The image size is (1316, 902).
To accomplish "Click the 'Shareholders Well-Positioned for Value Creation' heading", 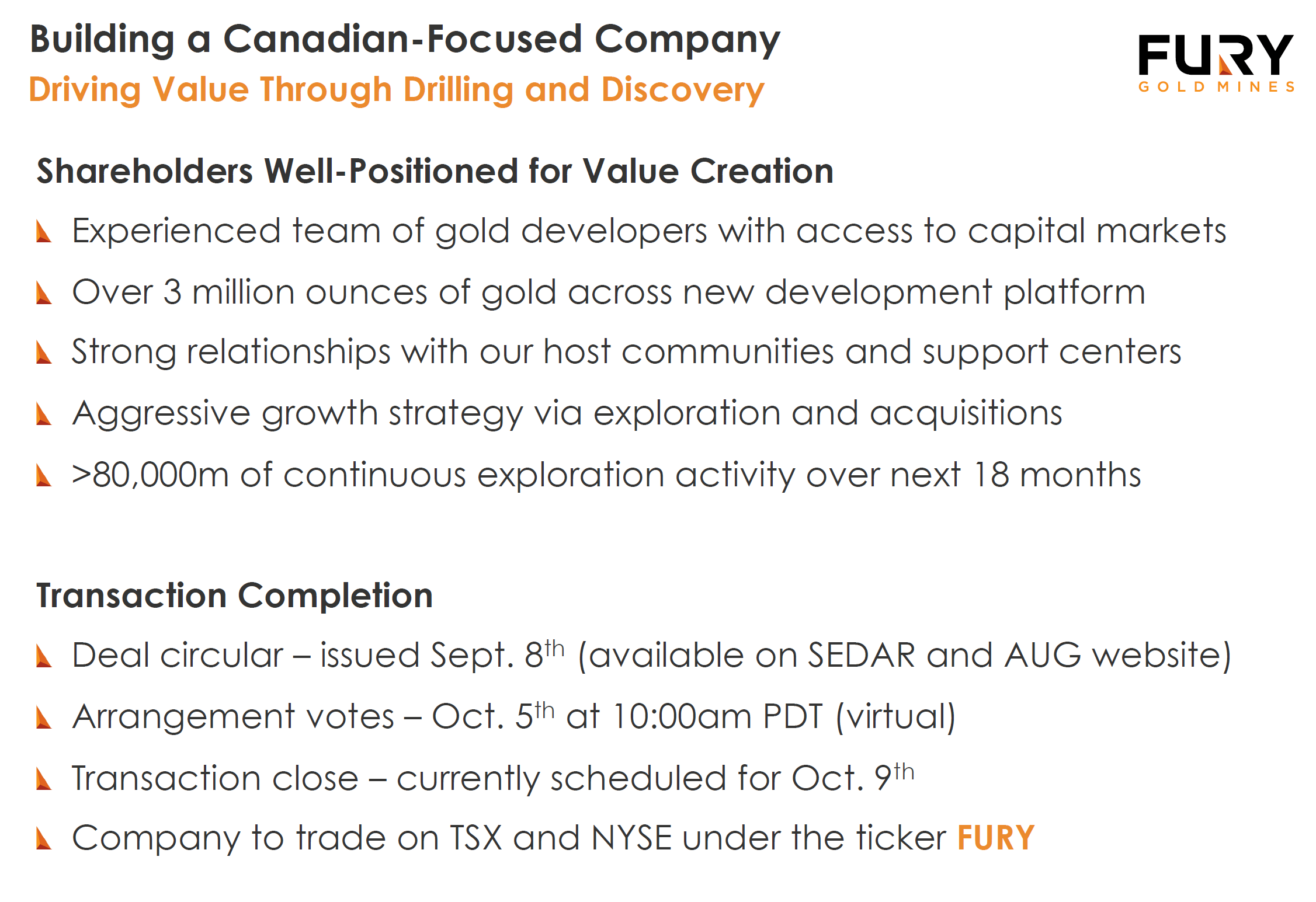I will point(435,171).
